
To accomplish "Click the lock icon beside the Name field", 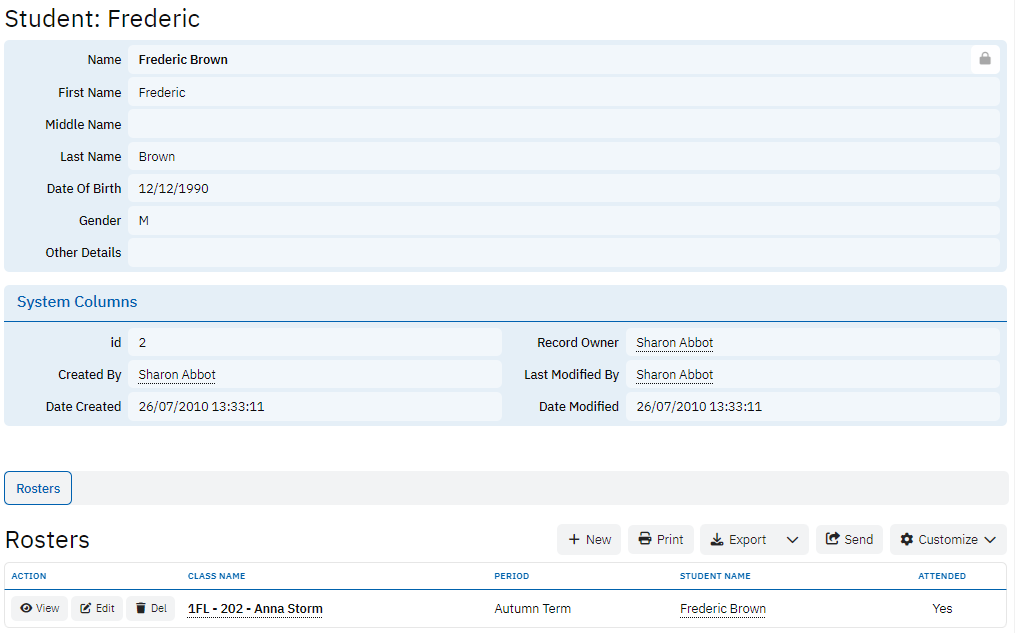I will click(984, 59).
